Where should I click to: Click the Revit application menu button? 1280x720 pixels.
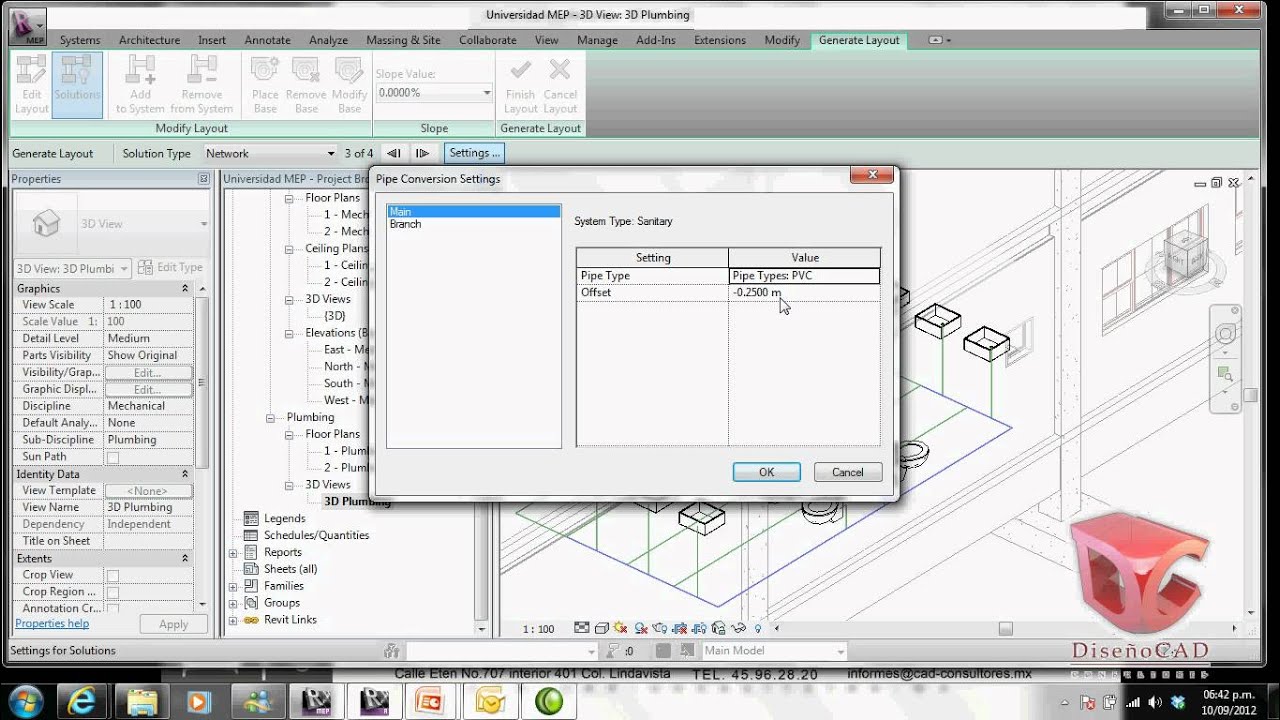tap(28, 27)
